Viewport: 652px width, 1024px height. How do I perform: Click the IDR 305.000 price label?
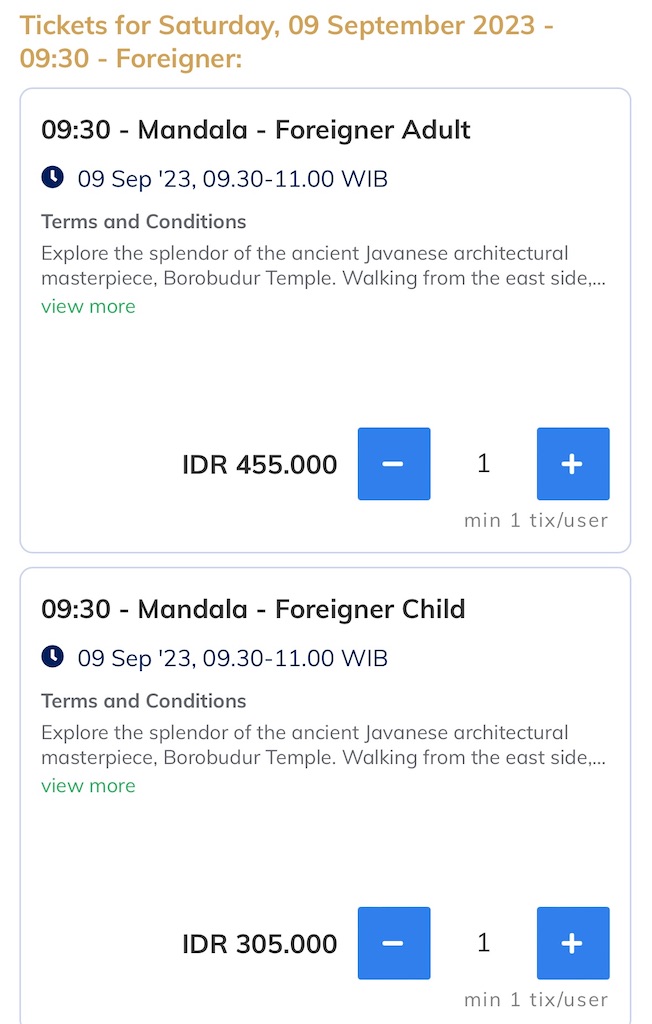coord(259,944)
